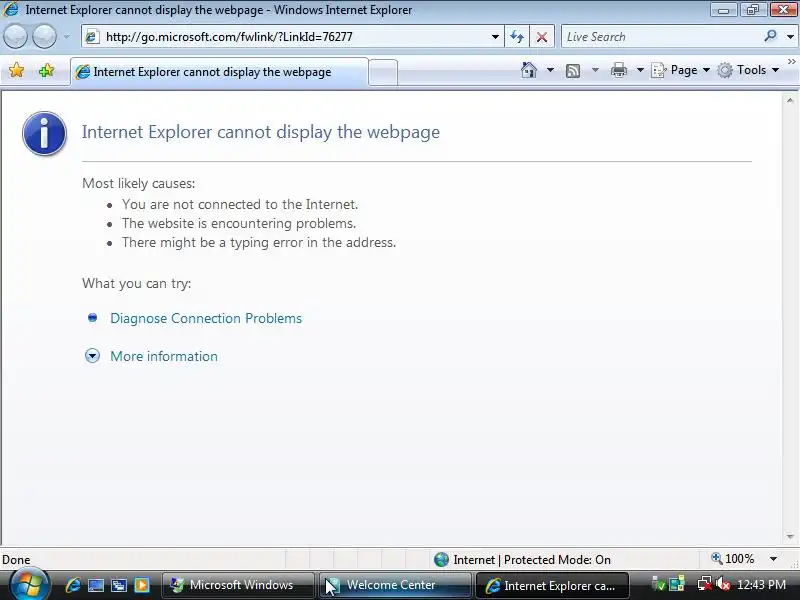Screen dimensions: 800x600
Task: Click the muted volume tray icon
Action: tap(722, 584)
